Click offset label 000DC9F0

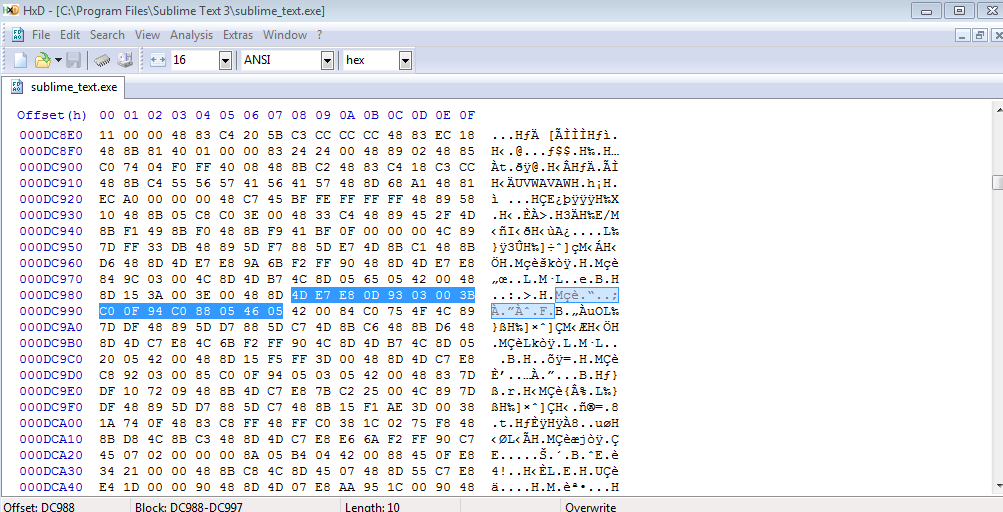tap(51, 407)
